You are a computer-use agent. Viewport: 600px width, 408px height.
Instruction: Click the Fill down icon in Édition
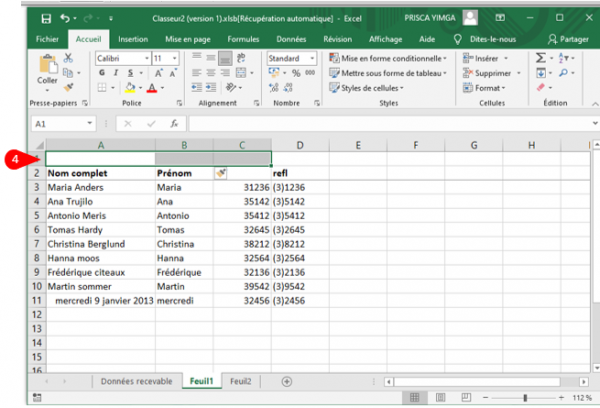[541, 73]
